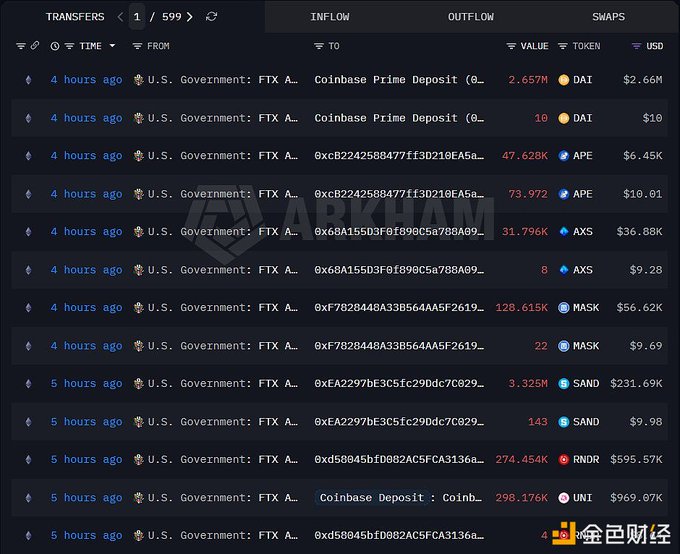Viewport: 680px width, 554px height.
Task: Click the 8 AXS value cell
Action: pos(544,270)
